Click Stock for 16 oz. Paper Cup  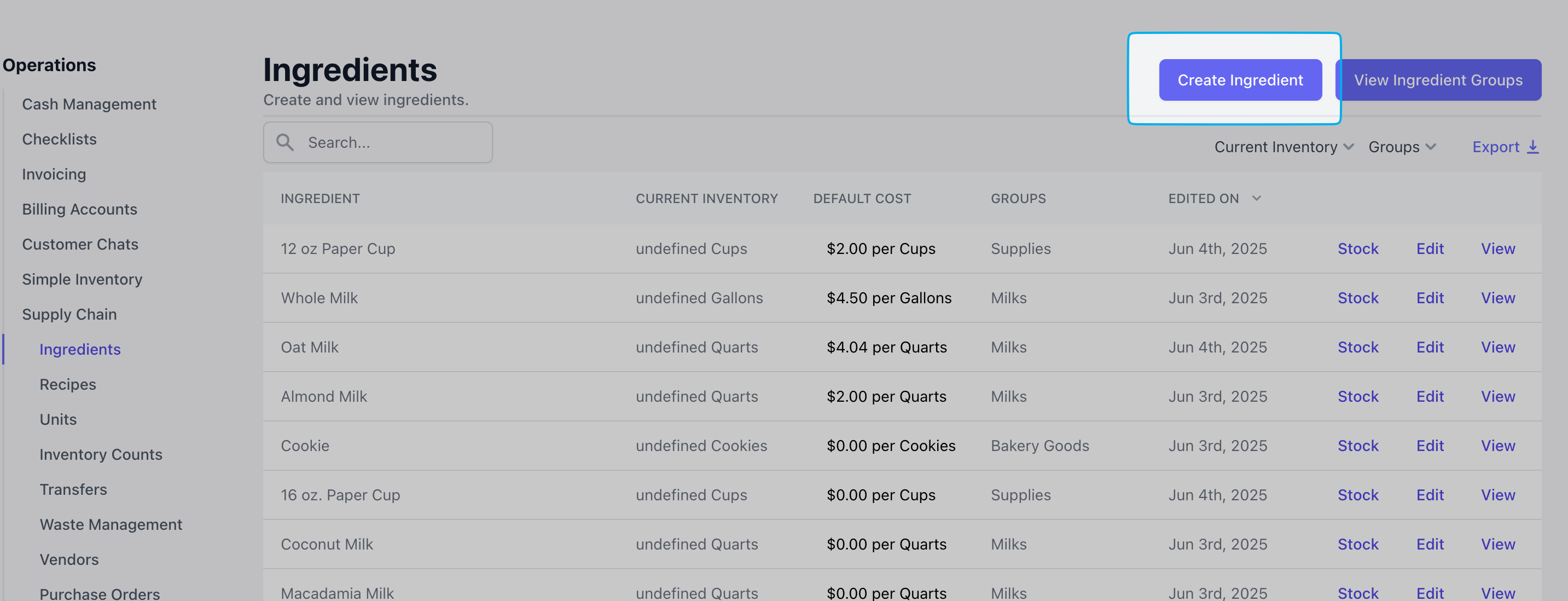point(1357,495)
